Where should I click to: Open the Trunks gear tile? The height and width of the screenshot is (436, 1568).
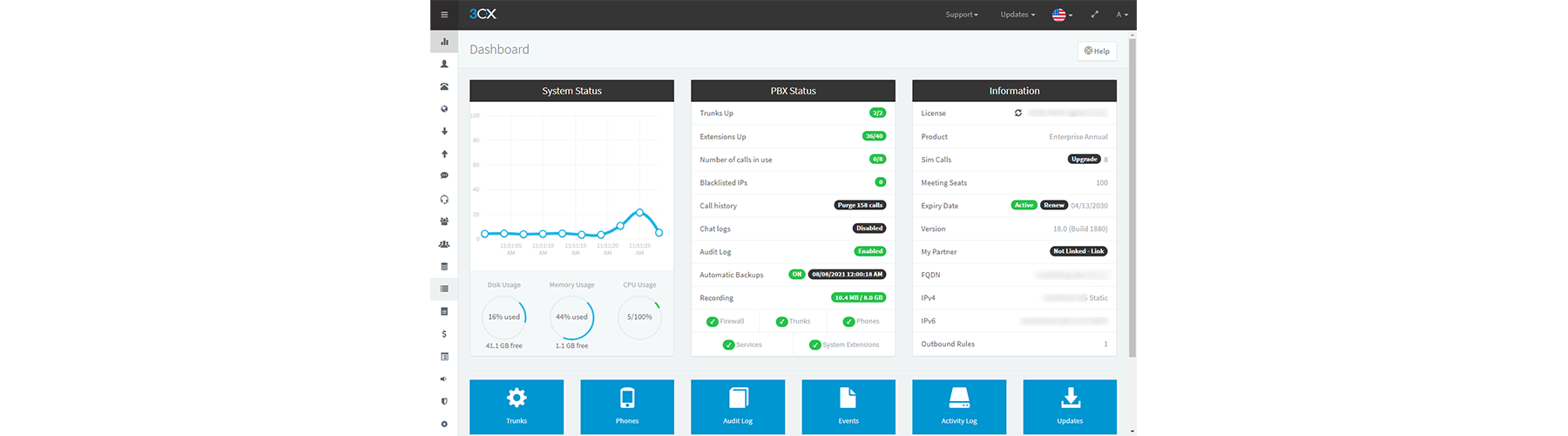click(517, 406)
